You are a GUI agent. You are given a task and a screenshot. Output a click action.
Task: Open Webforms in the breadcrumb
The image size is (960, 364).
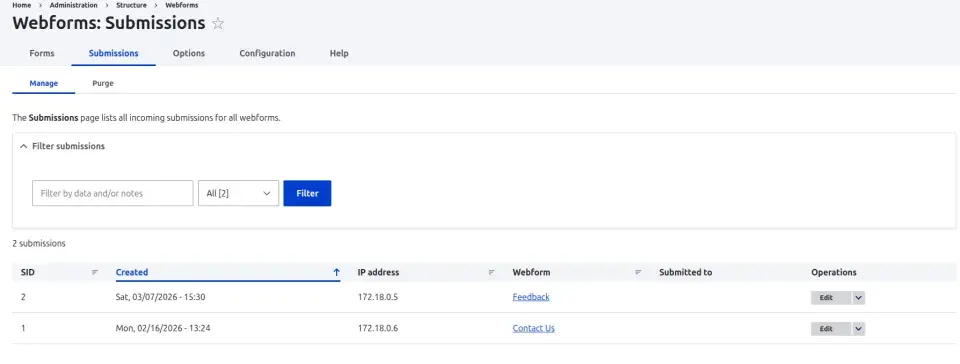[182, 5]
